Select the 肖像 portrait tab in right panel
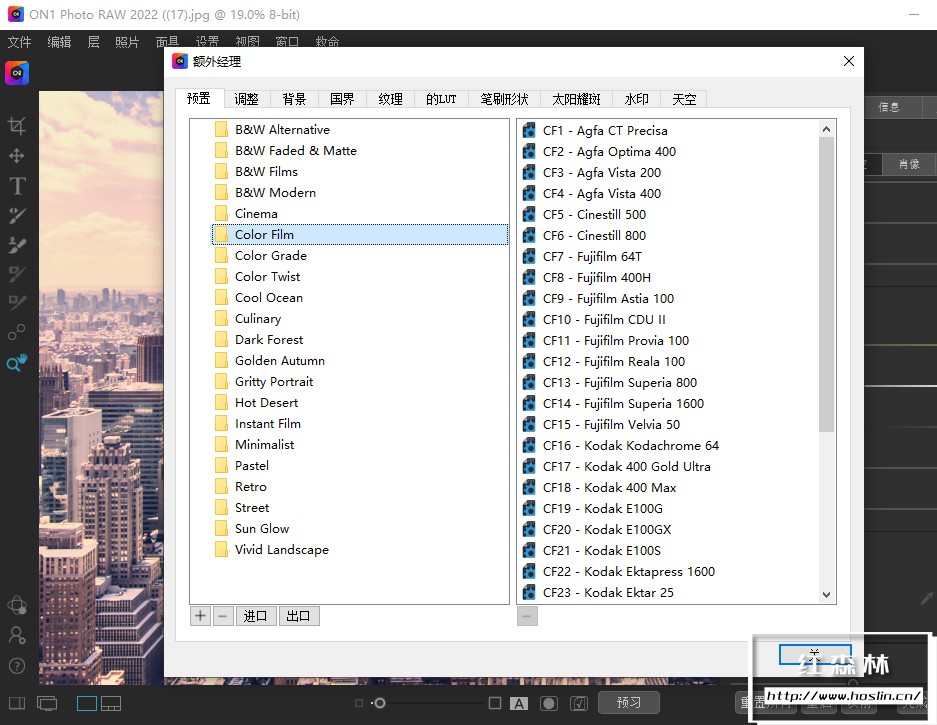This screenshot has height=725, width=937. [909, 164]
